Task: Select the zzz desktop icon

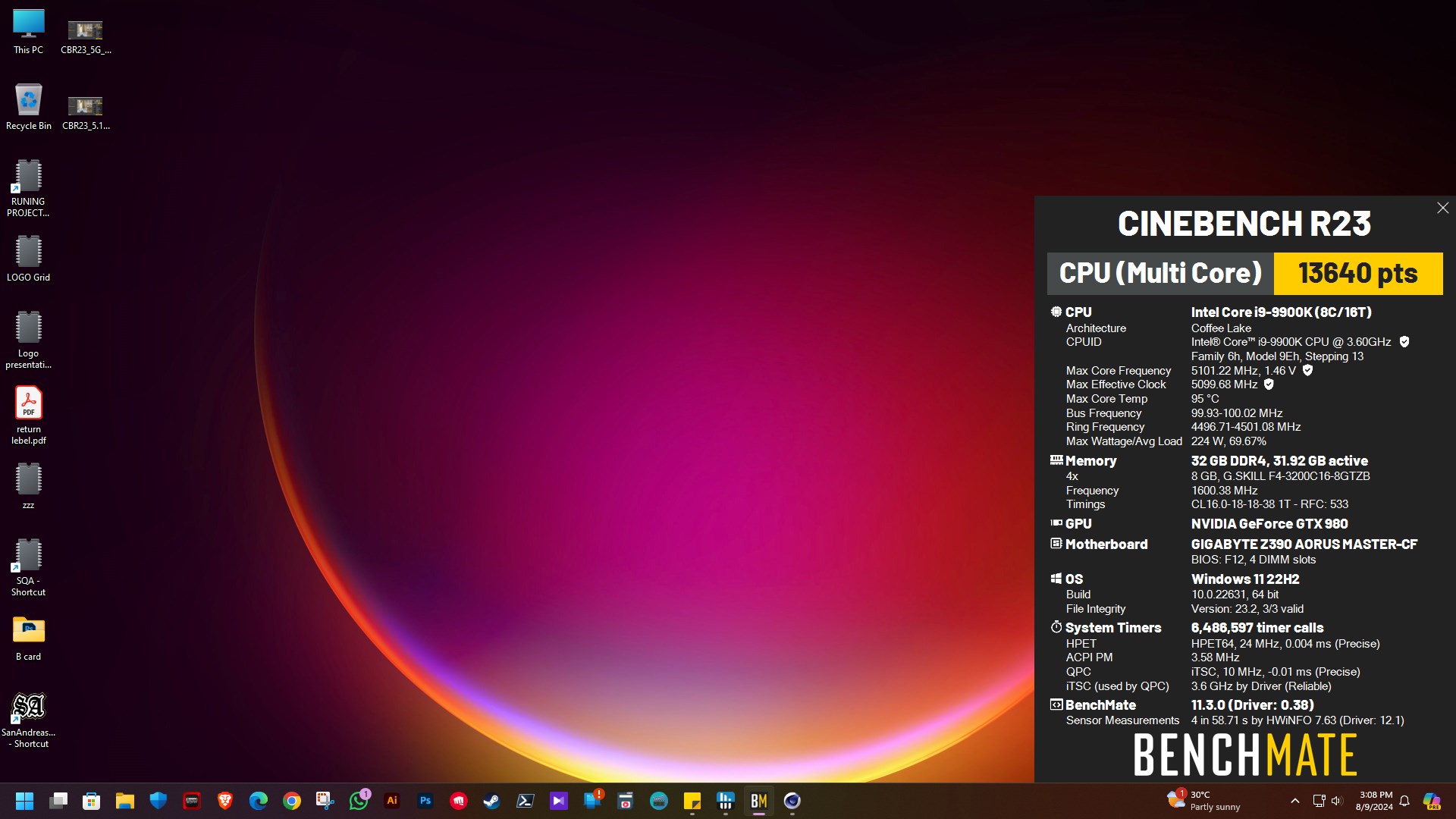Action: point(28,486)
